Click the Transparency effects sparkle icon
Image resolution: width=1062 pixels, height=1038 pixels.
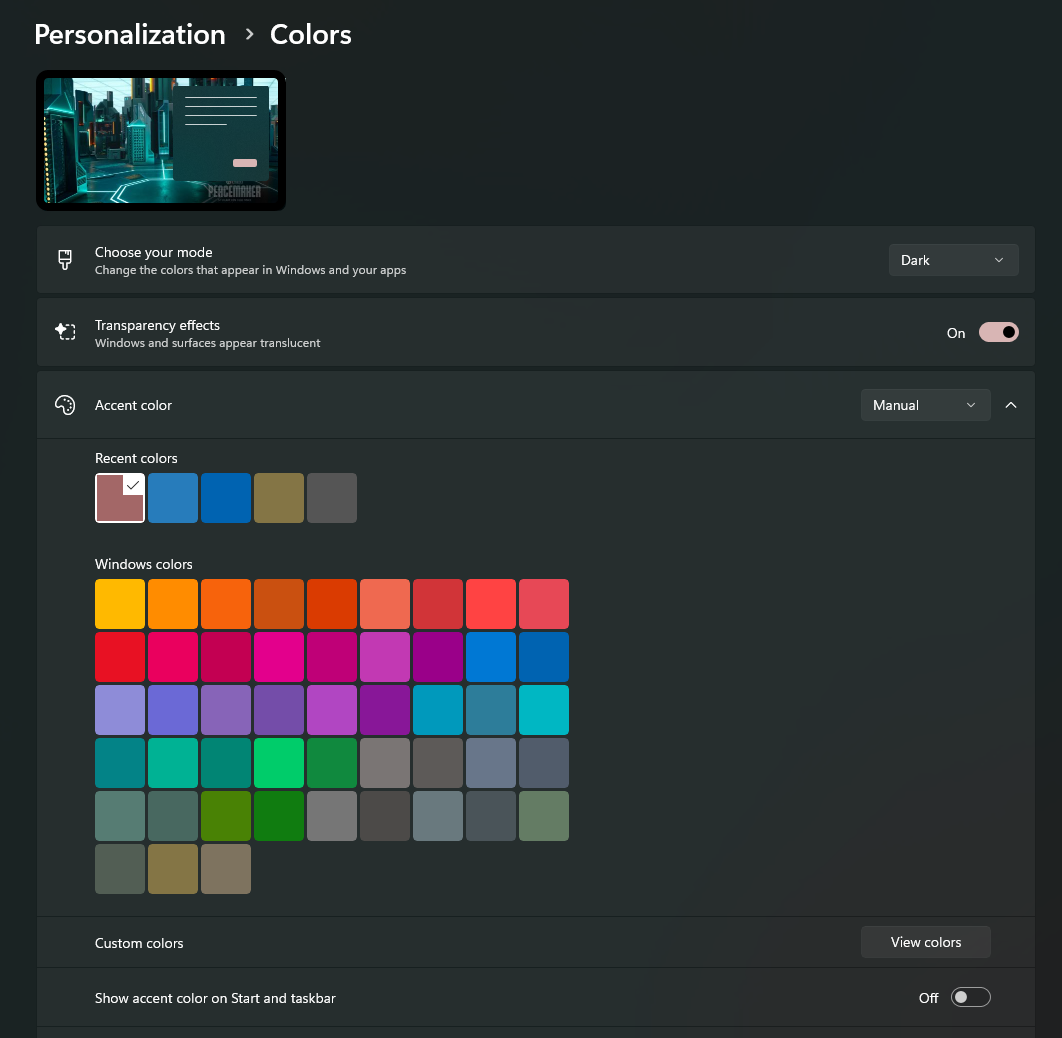tap(65, 331)
